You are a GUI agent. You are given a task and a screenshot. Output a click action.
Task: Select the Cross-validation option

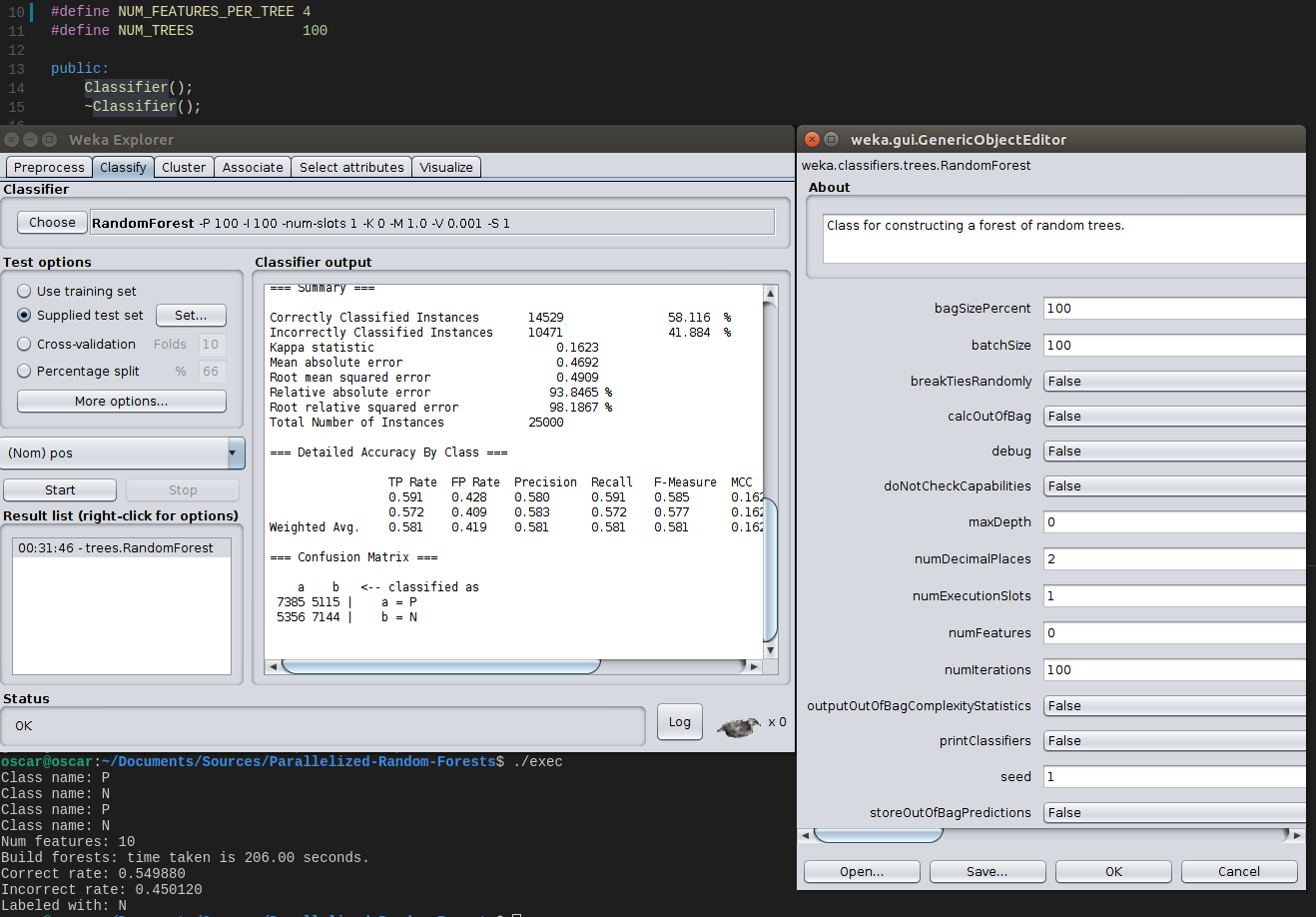pyautogui.click(x=77, y=345)
